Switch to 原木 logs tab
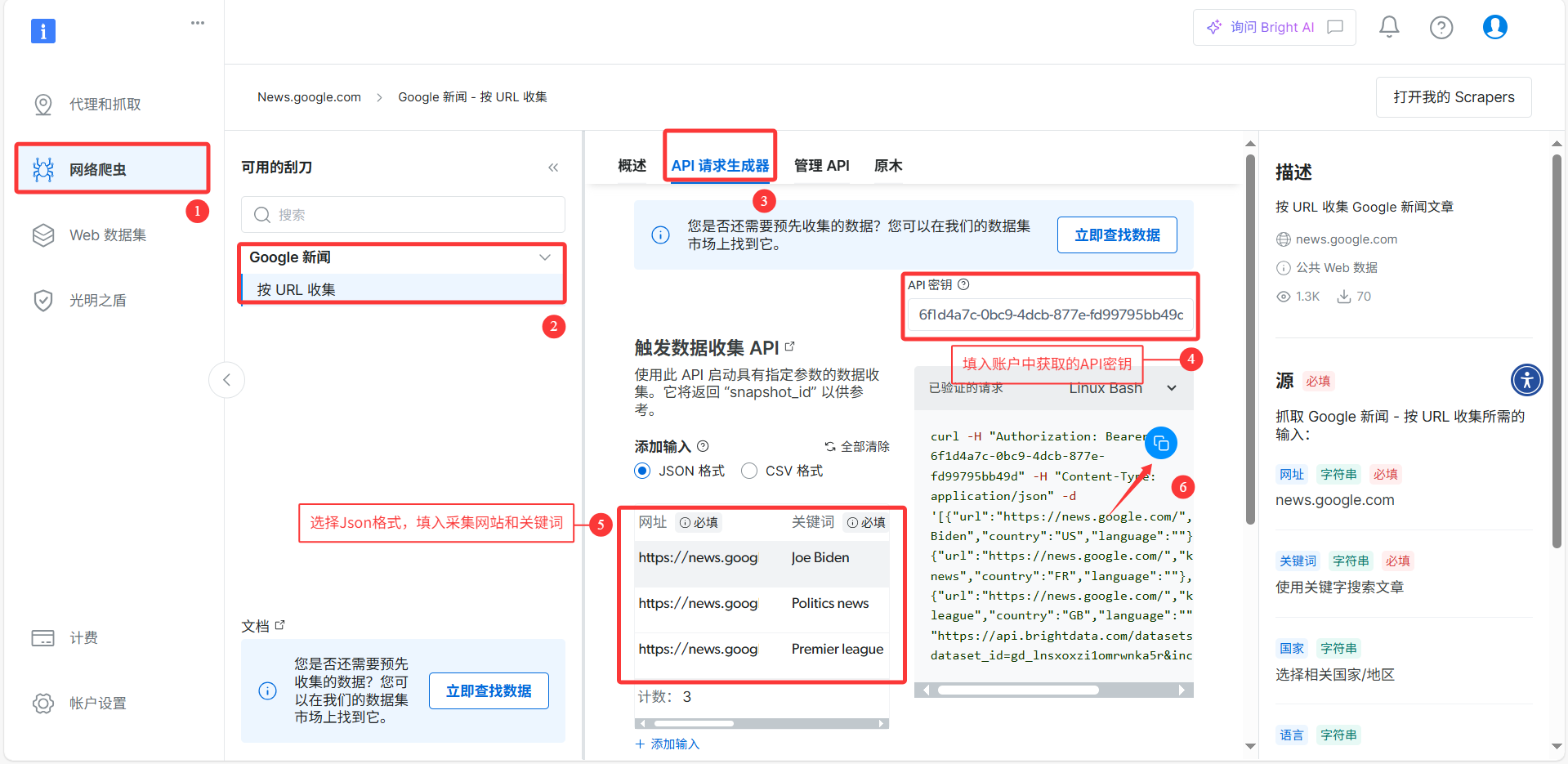 click(x=888, y=166)
